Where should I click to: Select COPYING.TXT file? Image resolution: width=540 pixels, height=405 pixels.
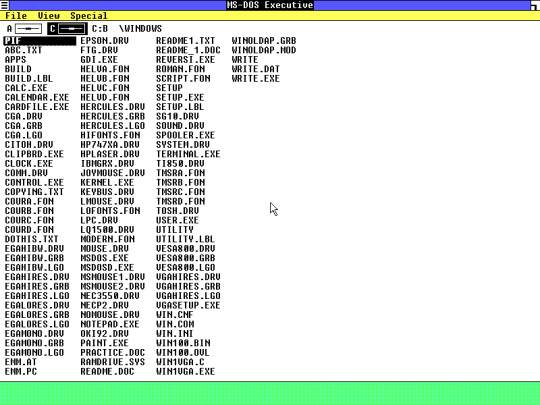pyautogui.click(x=34, y=192)
